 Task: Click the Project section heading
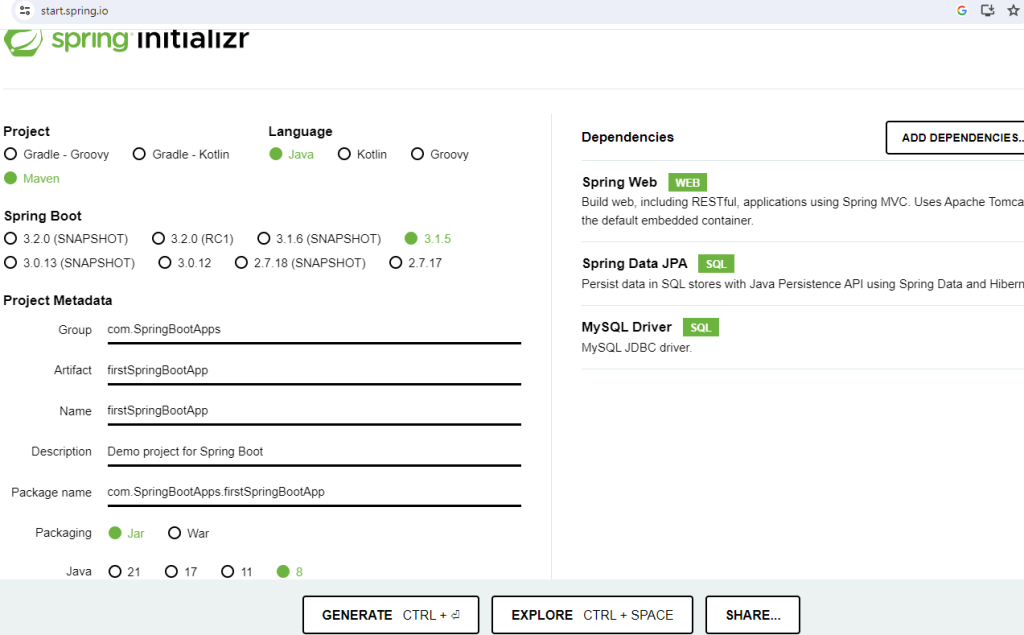pos(27,131)
